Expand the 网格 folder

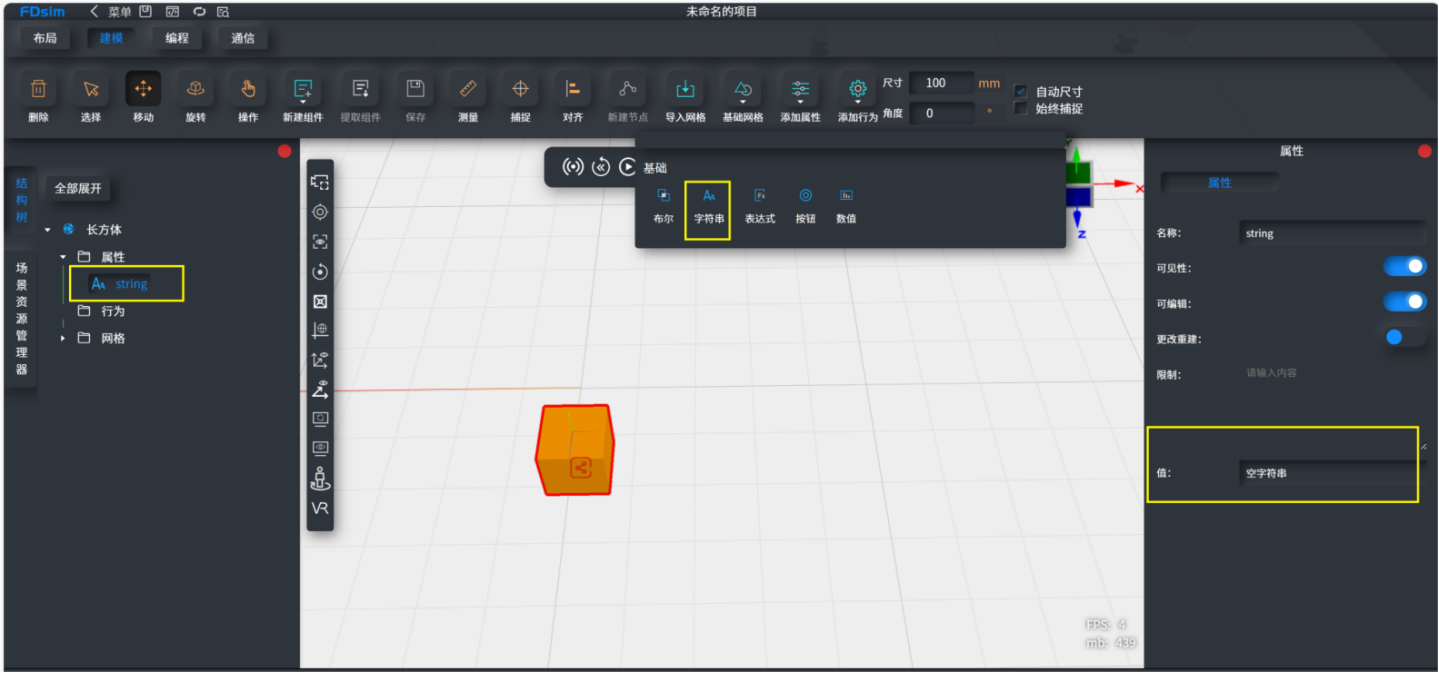63,338
